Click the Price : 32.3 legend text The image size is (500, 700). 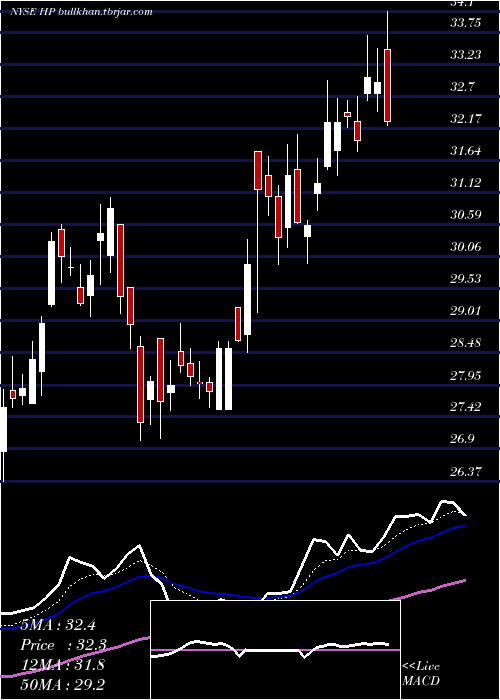click(x=62, y=645)
